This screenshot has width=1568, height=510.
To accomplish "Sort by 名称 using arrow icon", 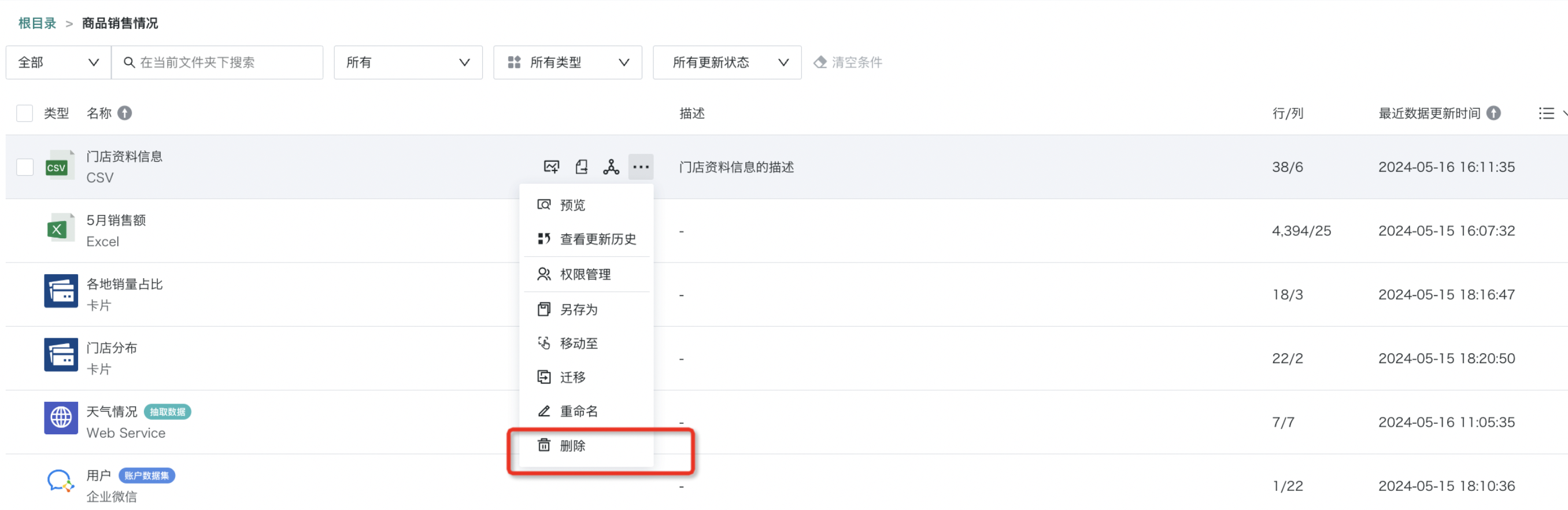I will [x=125, y=113].
